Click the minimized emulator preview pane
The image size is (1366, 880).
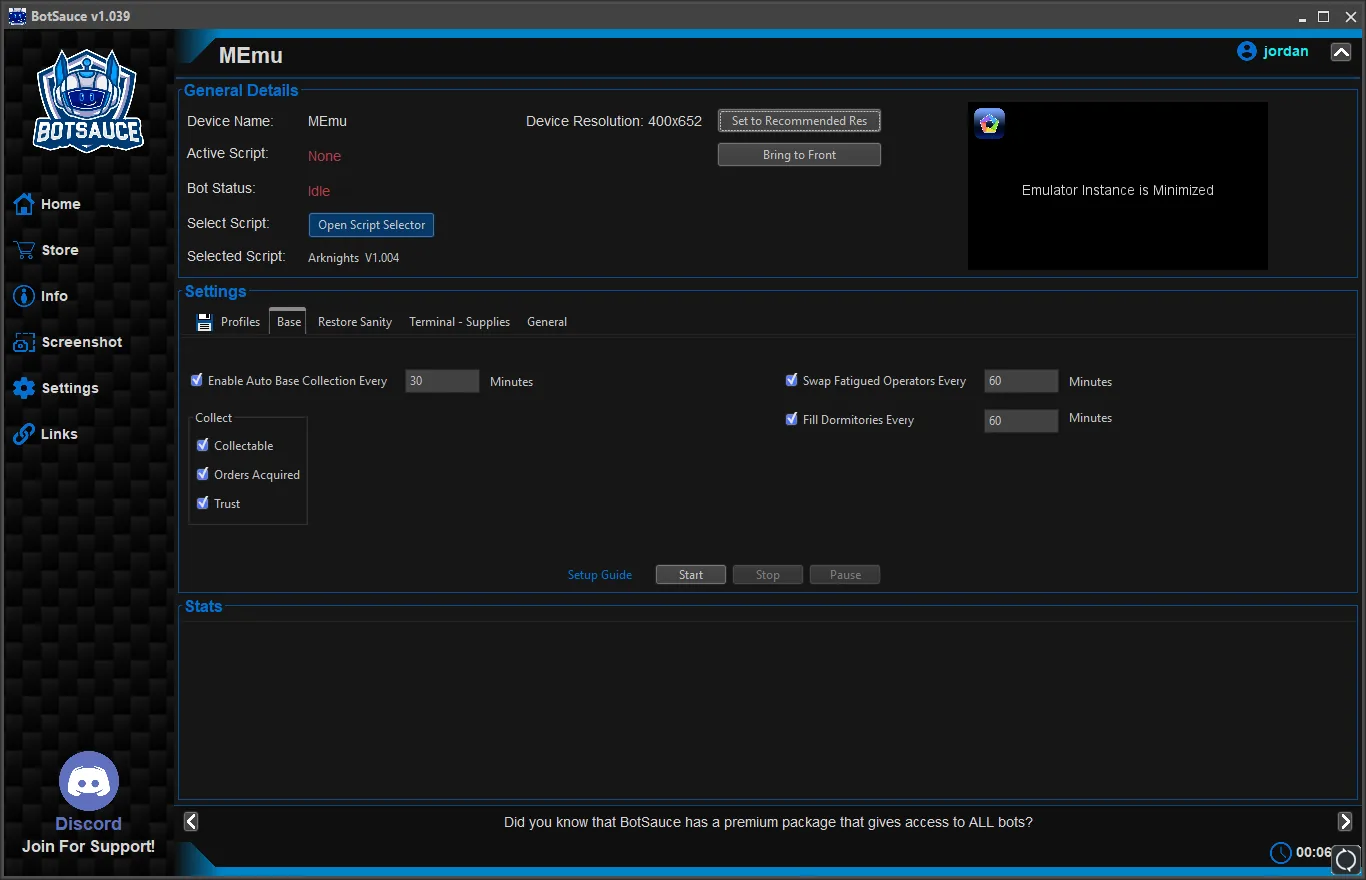point(1118,186)
